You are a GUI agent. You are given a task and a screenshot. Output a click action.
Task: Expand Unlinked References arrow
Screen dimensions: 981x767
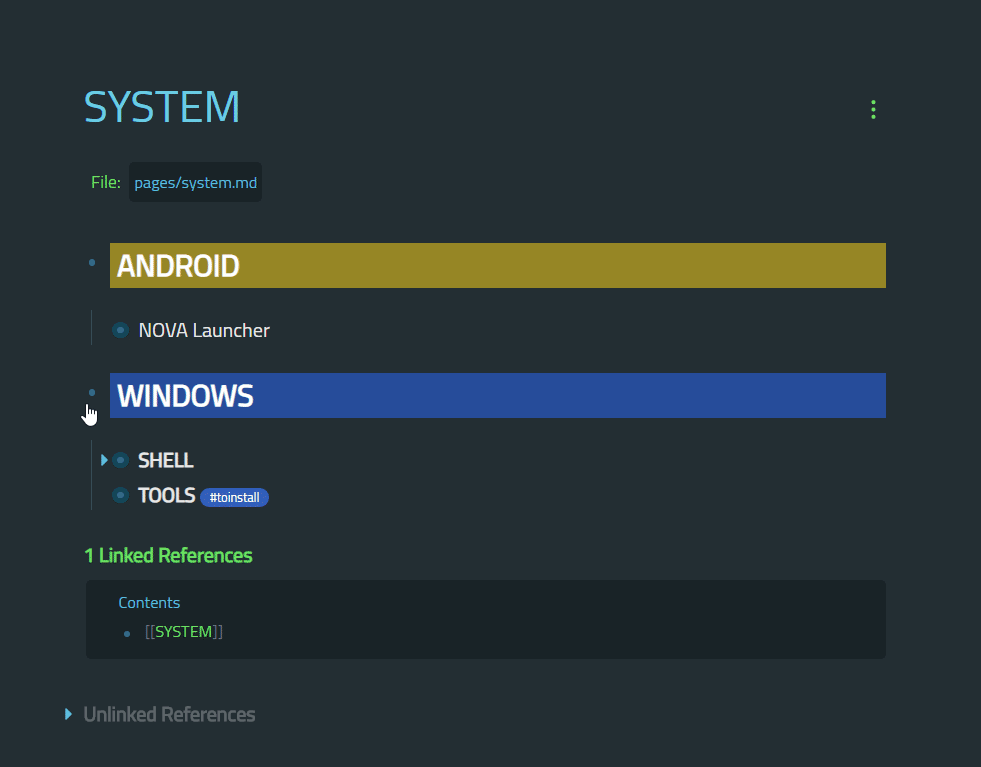(x=68, y=714)
